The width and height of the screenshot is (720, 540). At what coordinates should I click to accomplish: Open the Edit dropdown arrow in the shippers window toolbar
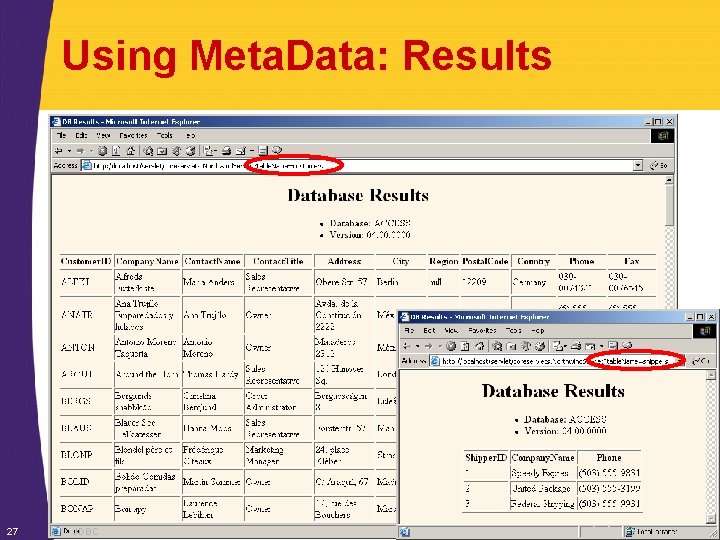point(602,346)
